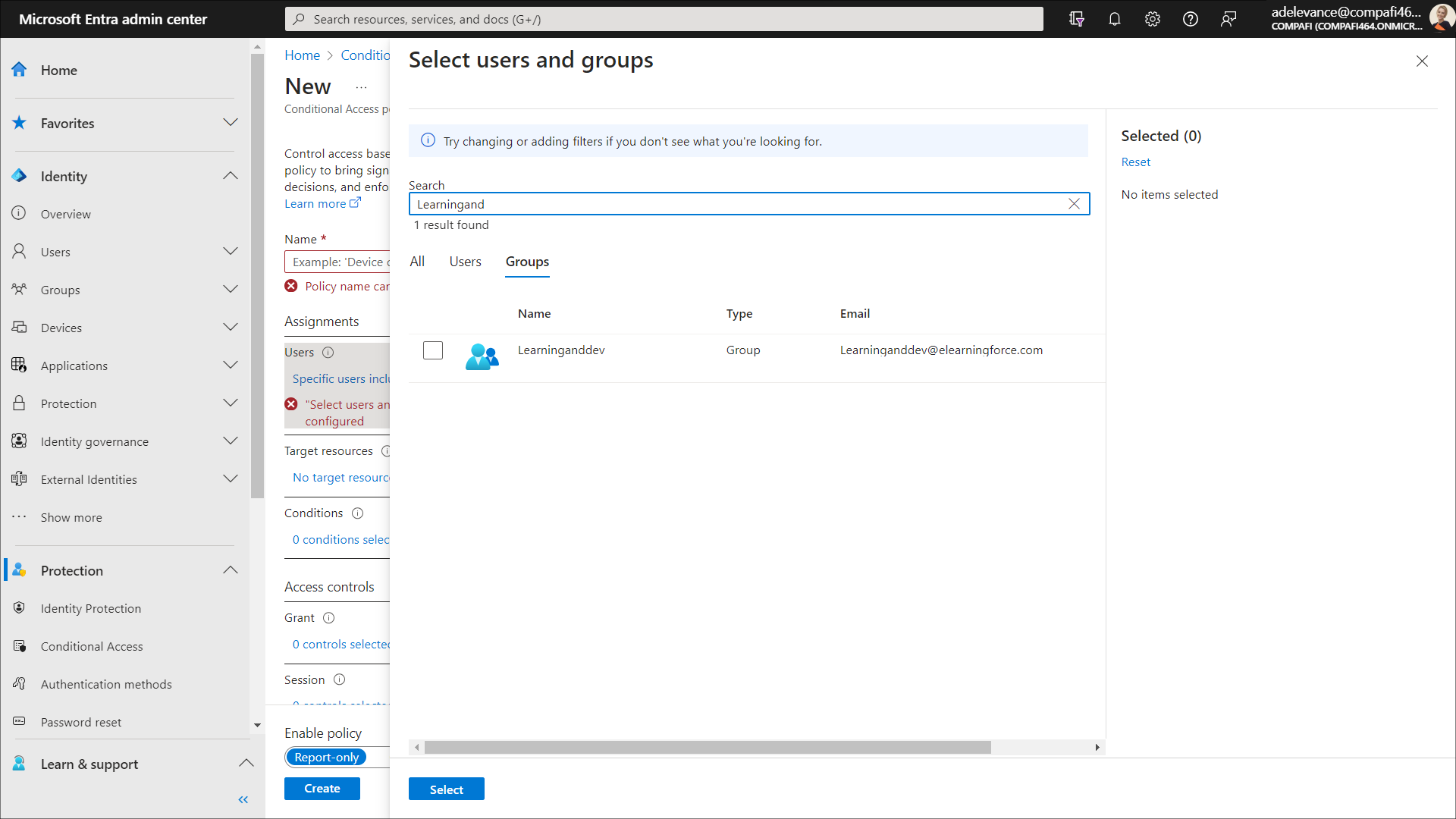
Task: Click the Home house icon in sidebar
Action: tap(19, 70)
